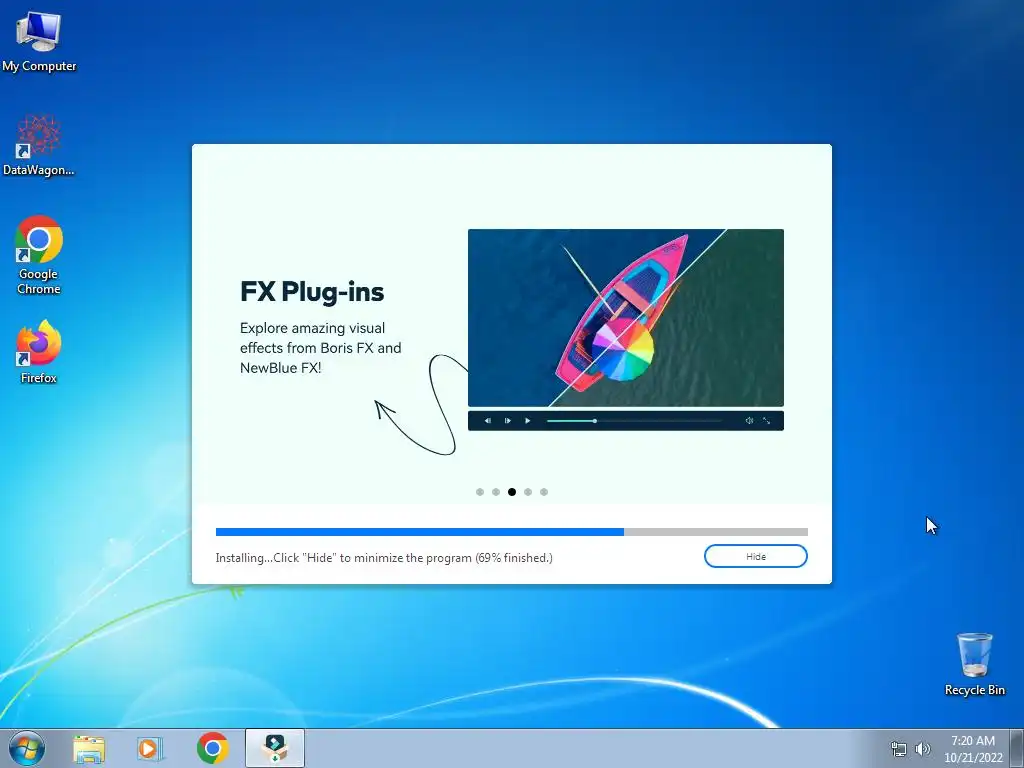This screenshot has width=1024, height=768.
Task: Click the next frame icon in preview
Action: pyautogui.click(x=507, y=421)
